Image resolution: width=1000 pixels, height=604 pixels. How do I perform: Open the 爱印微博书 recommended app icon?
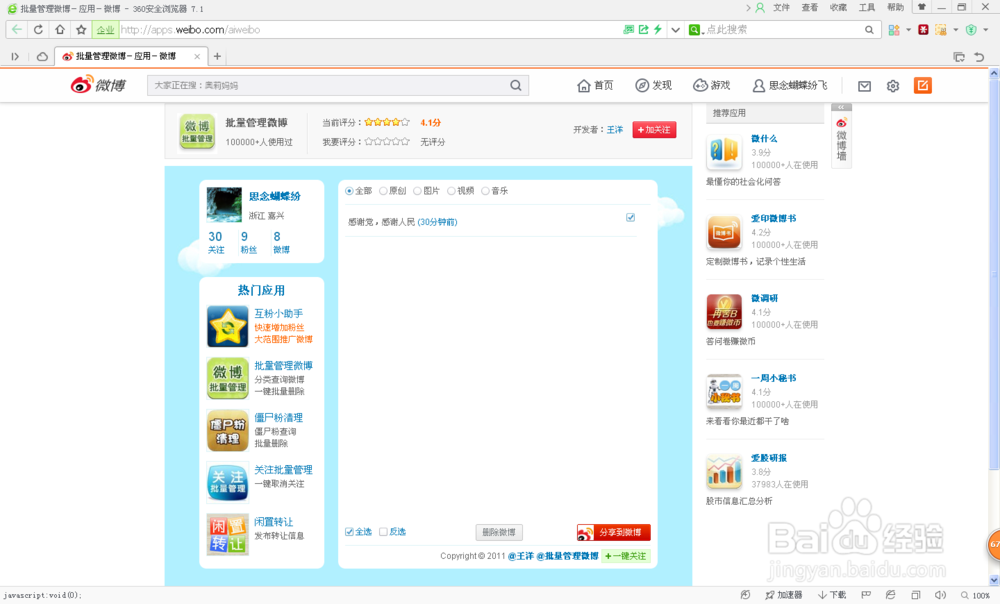click(724, 232)
